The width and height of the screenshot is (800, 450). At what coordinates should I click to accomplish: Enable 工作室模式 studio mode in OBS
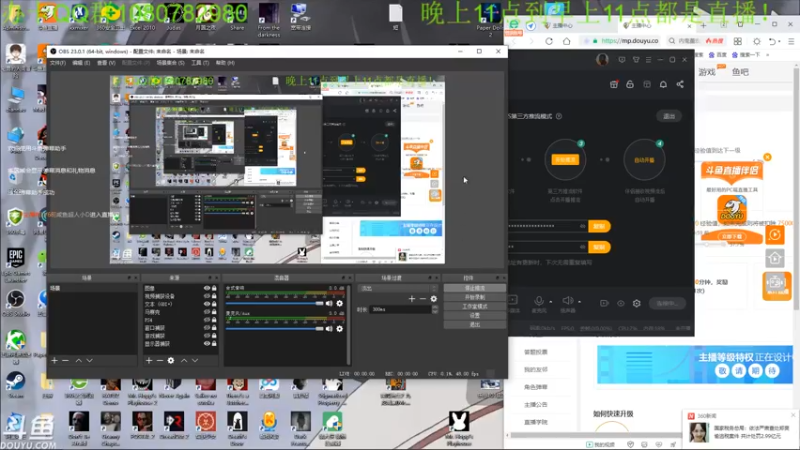pyautogui.click(x=474, y=306)
